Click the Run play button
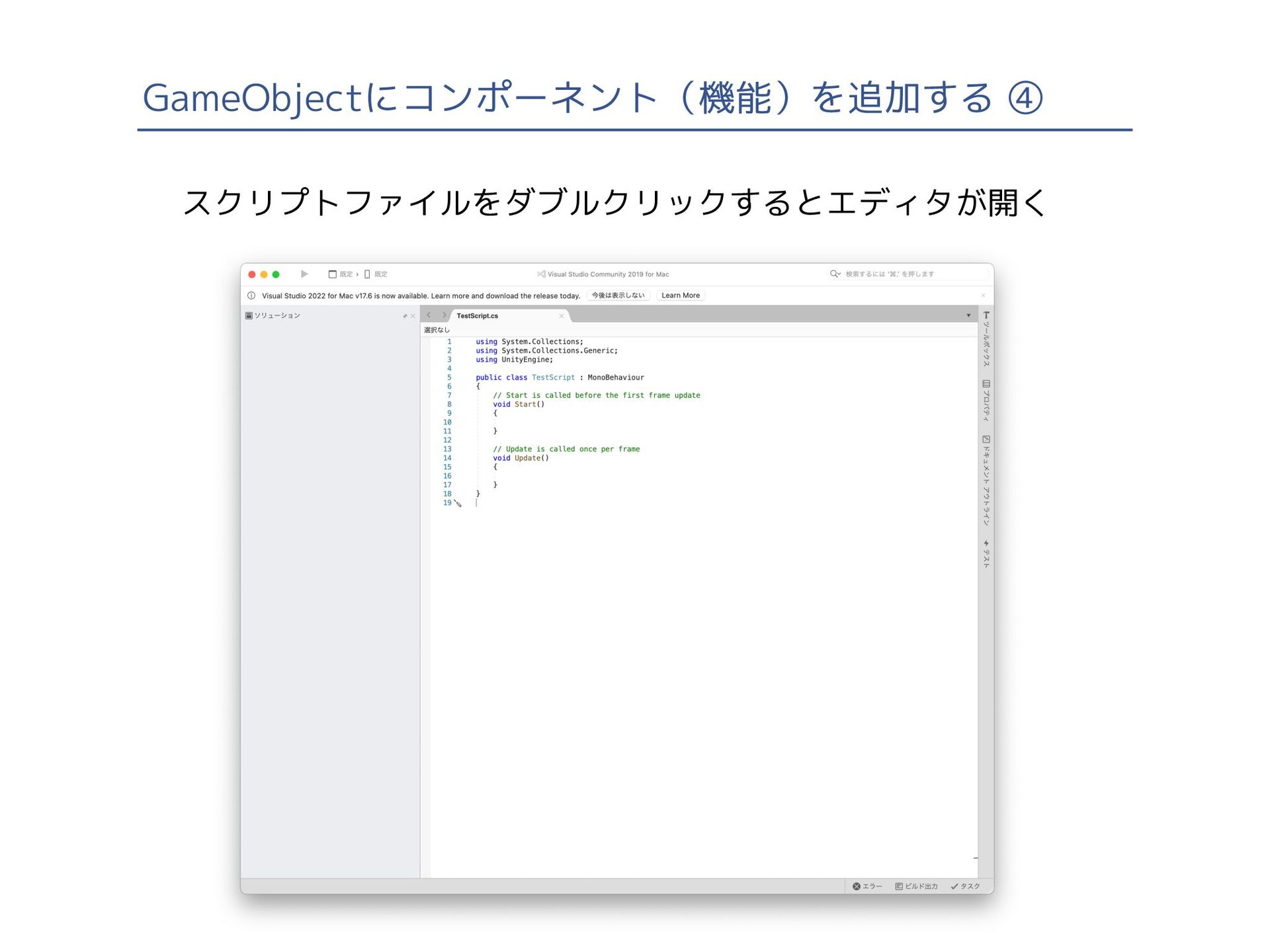Image resolution: width=1270 pixels, height=952 pixels. [304, 274]
